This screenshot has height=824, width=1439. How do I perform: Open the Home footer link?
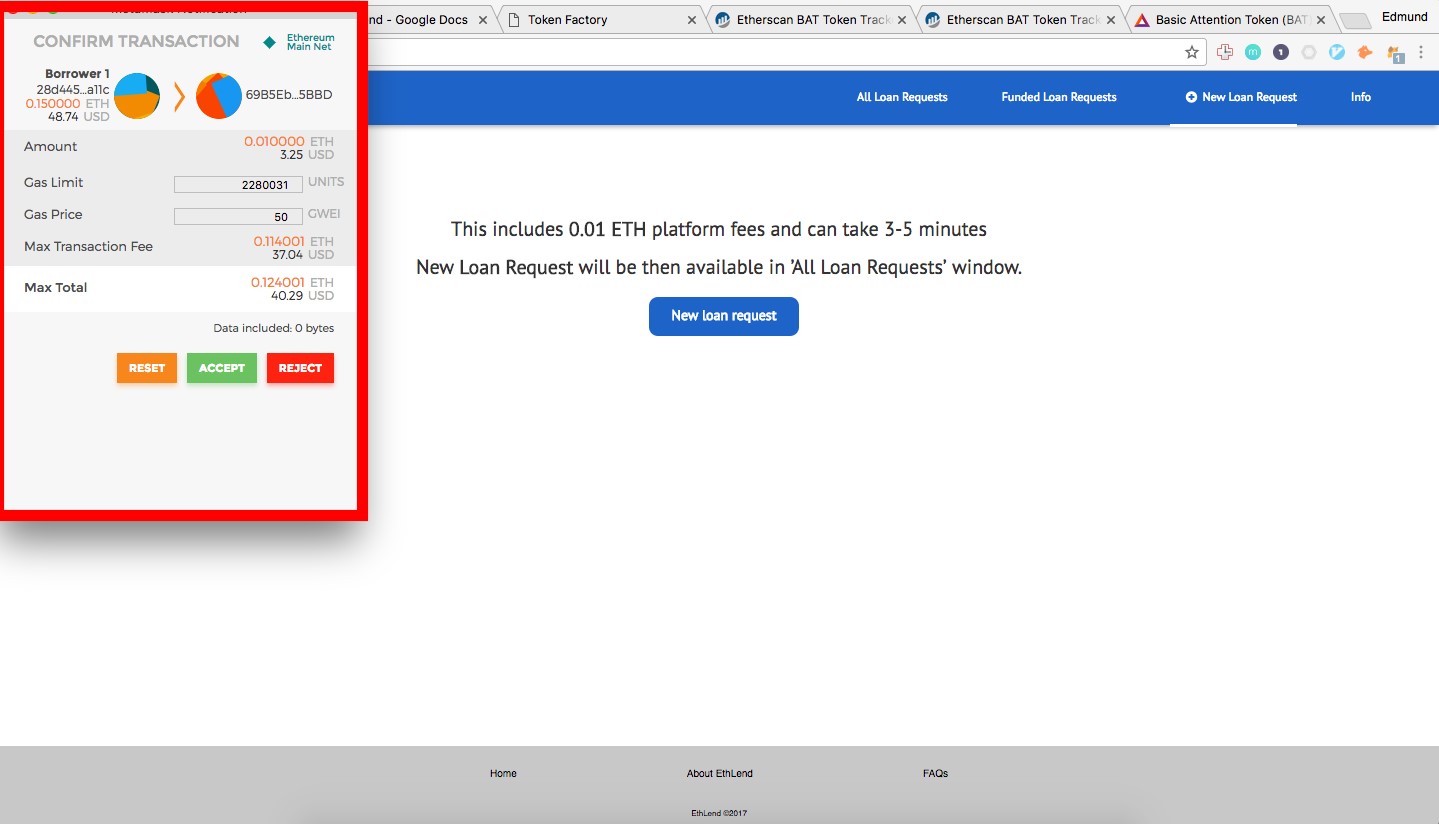[x=503, y=773]
